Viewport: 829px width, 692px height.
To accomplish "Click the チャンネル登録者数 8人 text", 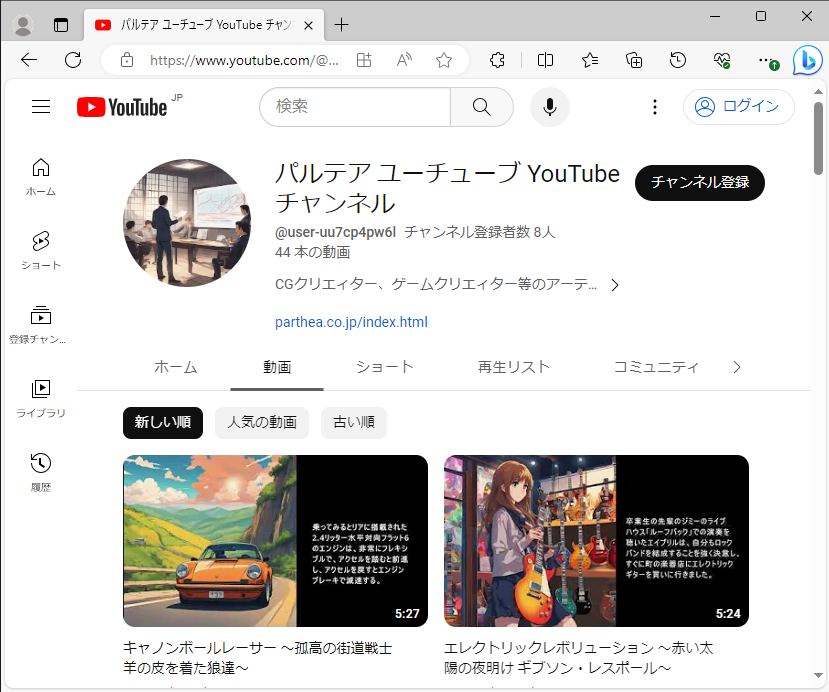I will point(480,232).
